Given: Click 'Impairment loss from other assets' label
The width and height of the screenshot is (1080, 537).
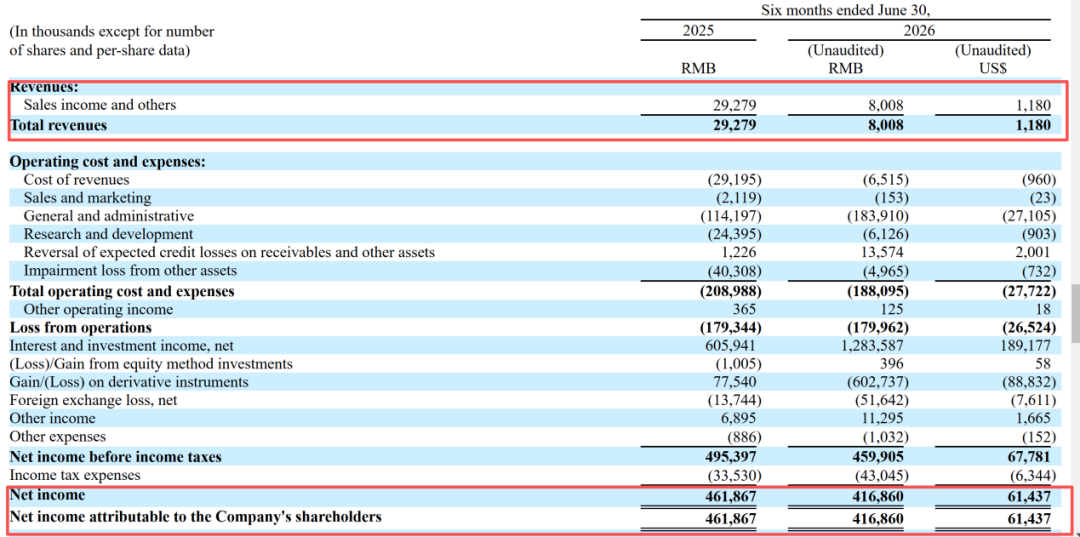Looking at the screenshot, I should [130, 271].
